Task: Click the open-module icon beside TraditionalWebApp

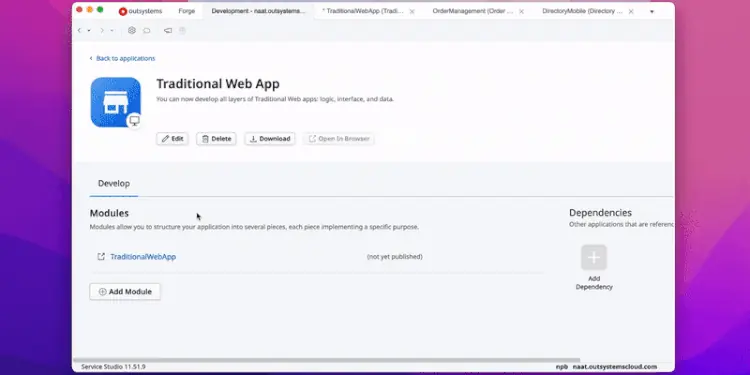Action: [x=101, y=256]
